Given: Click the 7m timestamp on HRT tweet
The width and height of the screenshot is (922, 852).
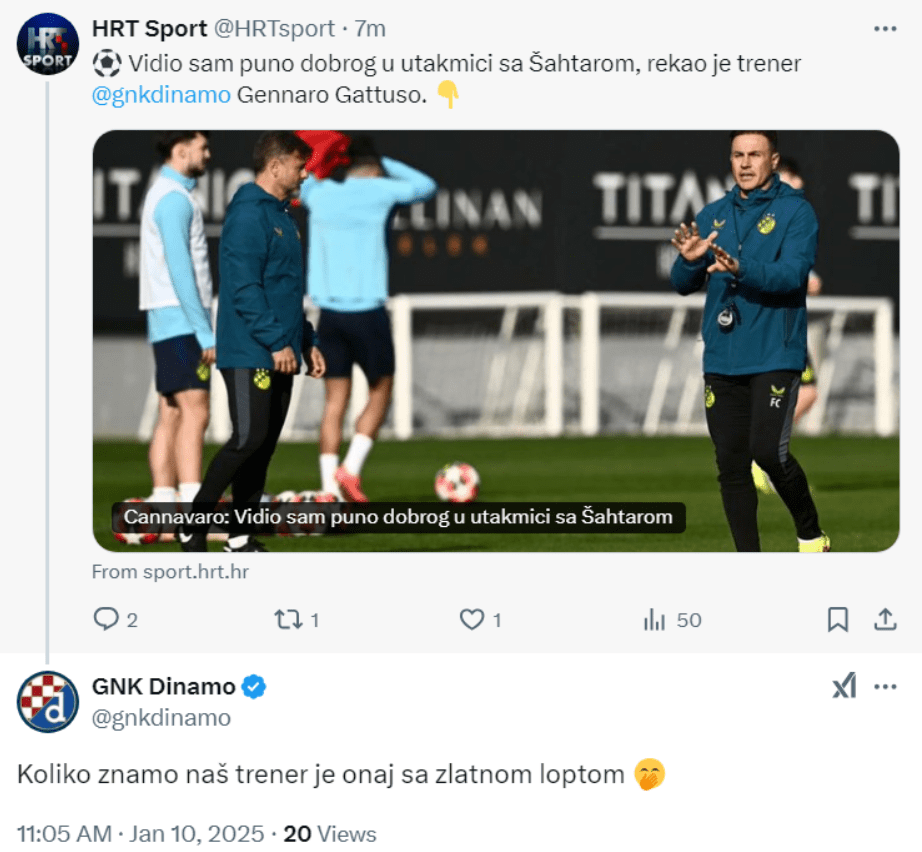Looking at the screenshot, I should tap(370, 28).
